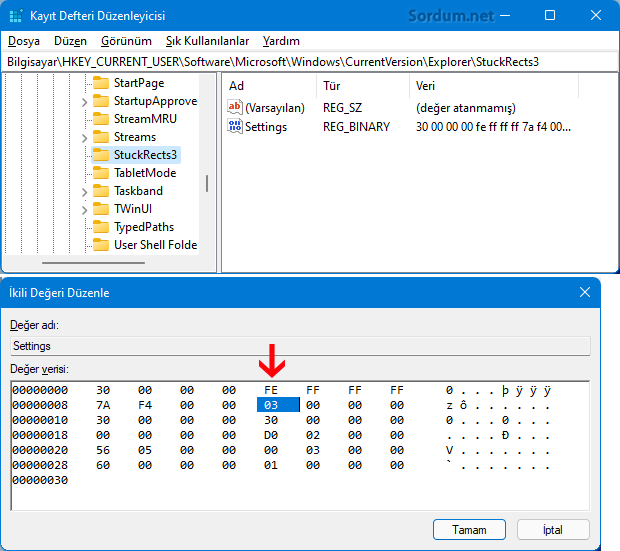Click the tree vertical scrollbar thumb
The image size is (620, 551).
point(207,184)
